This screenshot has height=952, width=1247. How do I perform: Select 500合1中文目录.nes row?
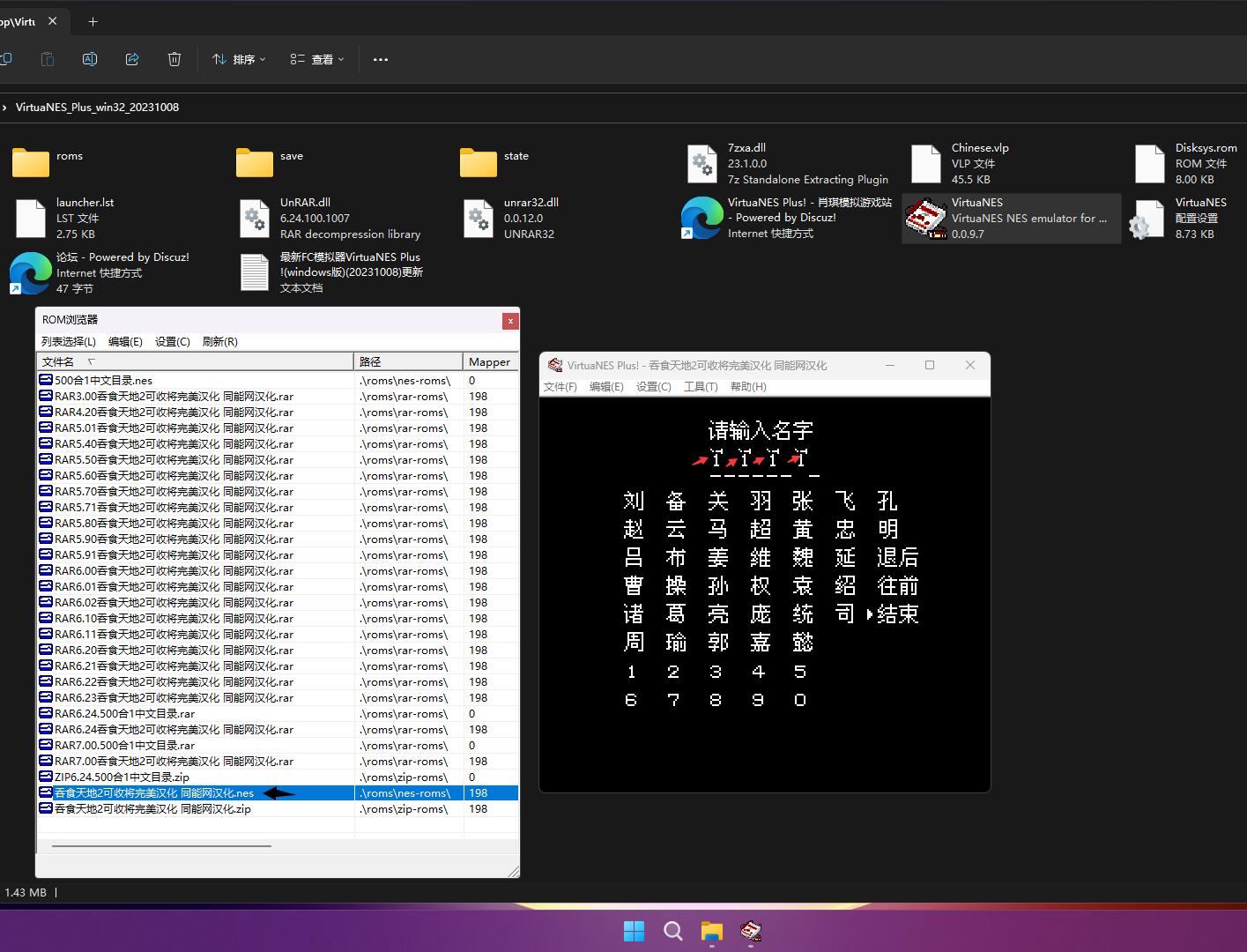(x=277, y=380)
